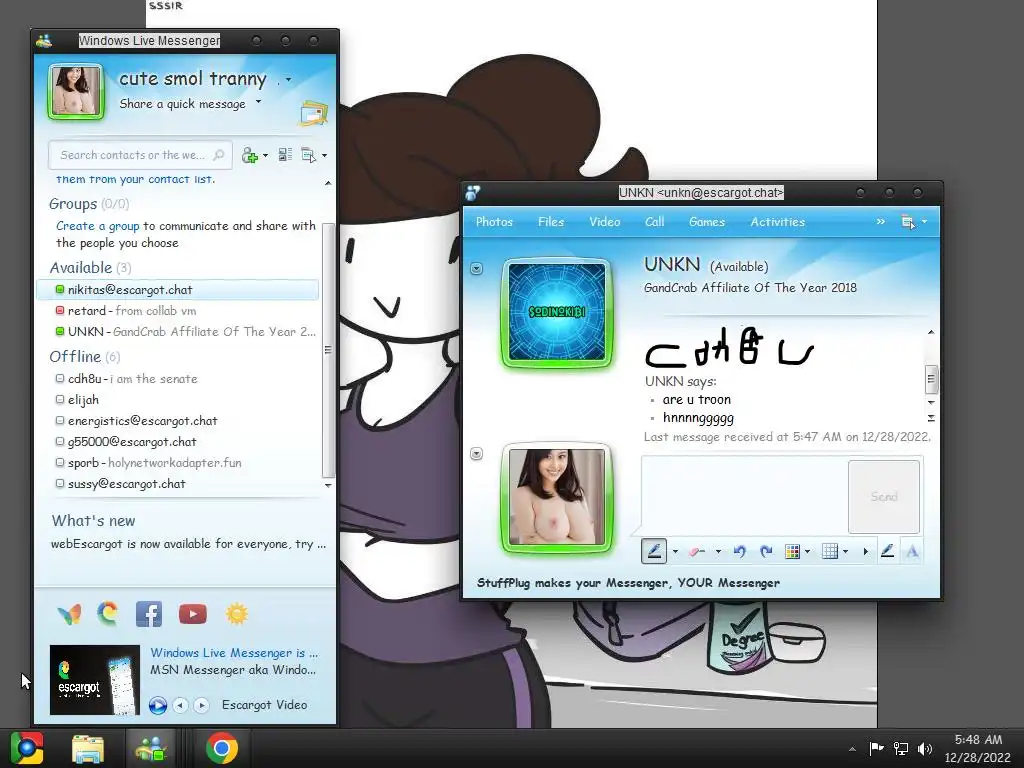
Task: Open the Escargot icon in the bottom bar
Action: point(108,613)
